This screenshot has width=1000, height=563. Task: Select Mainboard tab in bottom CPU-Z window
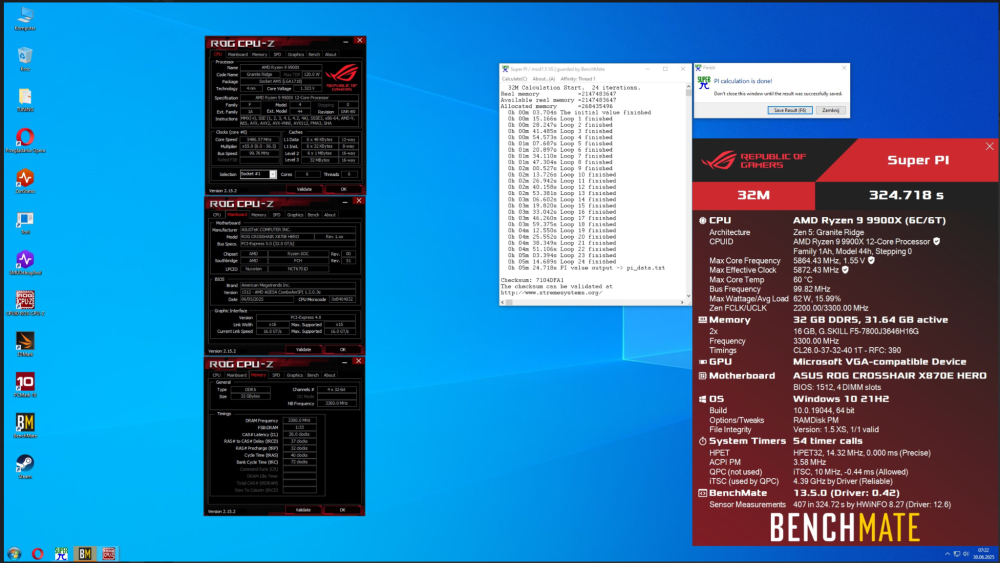pyautogui.click(x=236, y=376)
